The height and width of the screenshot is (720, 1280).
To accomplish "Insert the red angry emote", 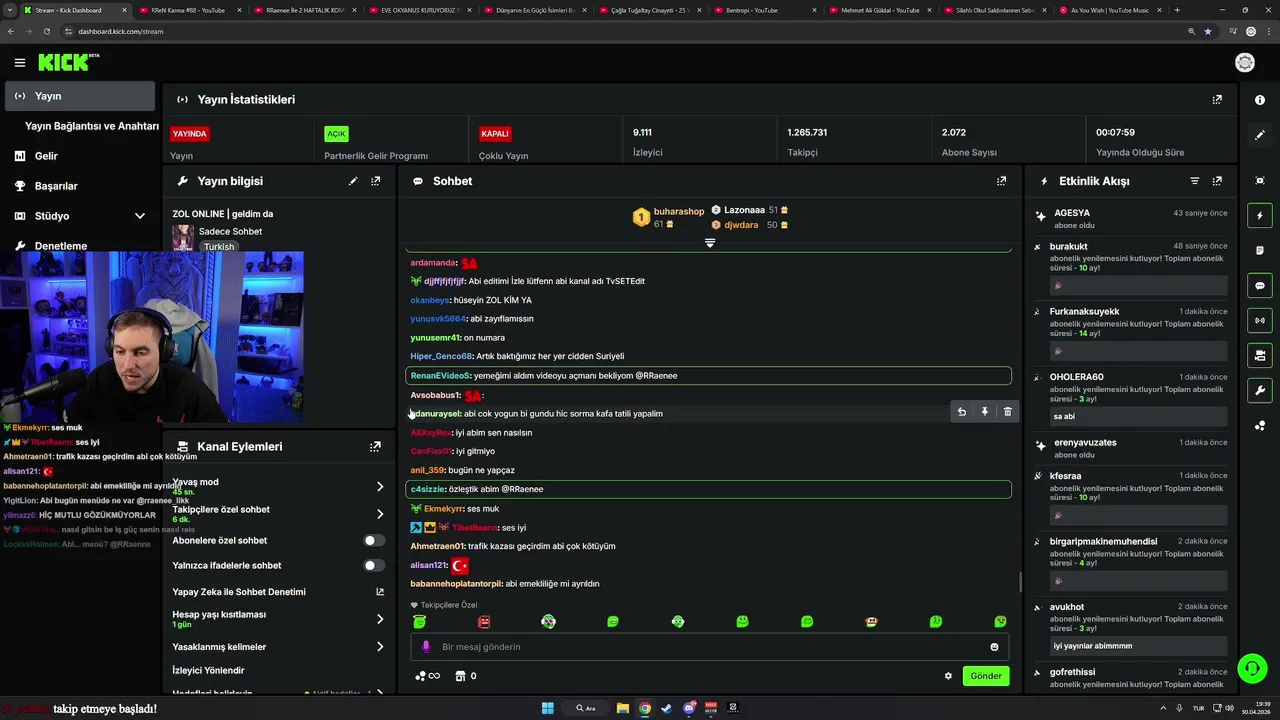I will (x=484, y=622).
